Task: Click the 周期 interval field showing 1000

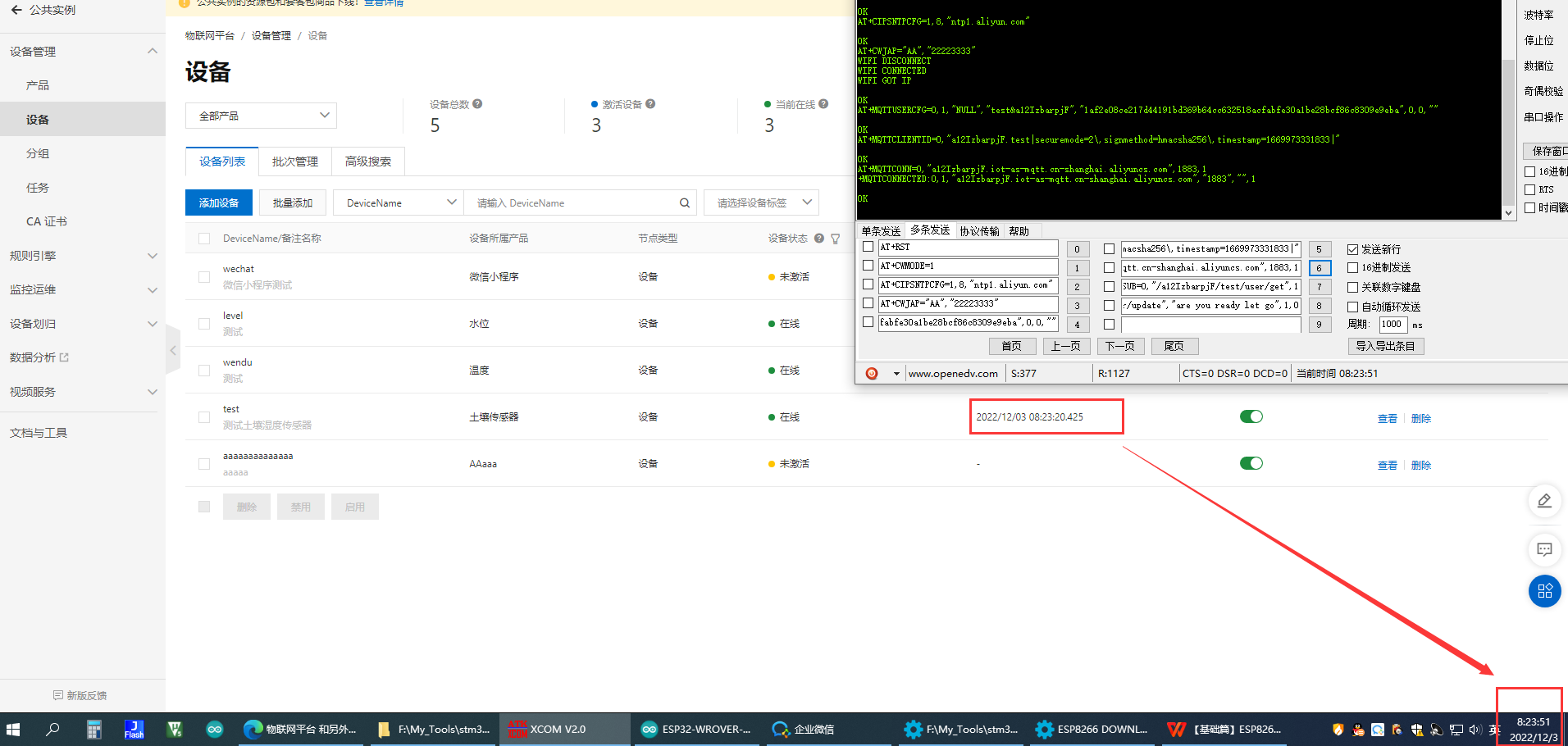Action: [1393, 325]
